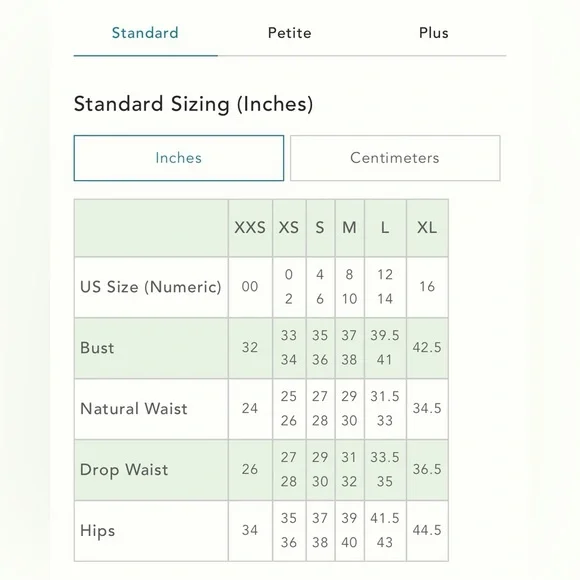Click the XS column header
The image size is (580, 580).
(x=289, y=227)
